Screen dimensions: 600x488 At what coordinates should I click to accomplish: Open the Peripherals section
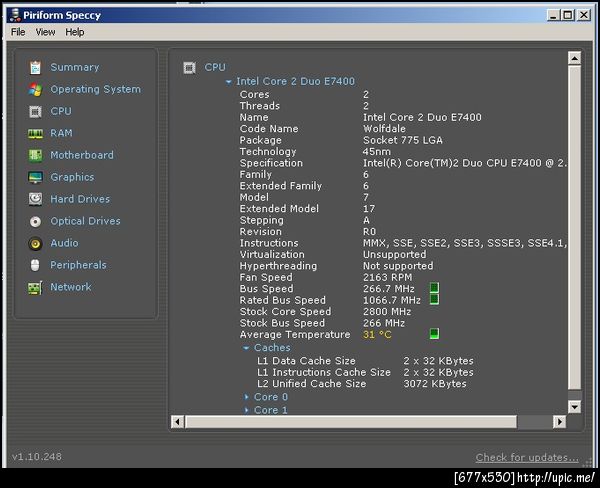pyautogui.click(x=78, y=265)
